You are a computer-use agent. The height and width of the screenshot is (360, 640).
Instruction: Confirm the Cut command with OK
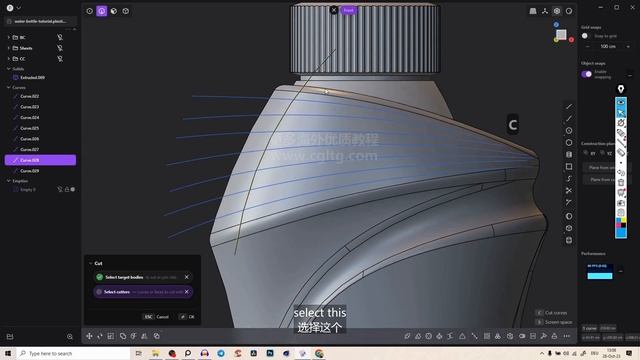pyautogui.click(x=187, y=317)
